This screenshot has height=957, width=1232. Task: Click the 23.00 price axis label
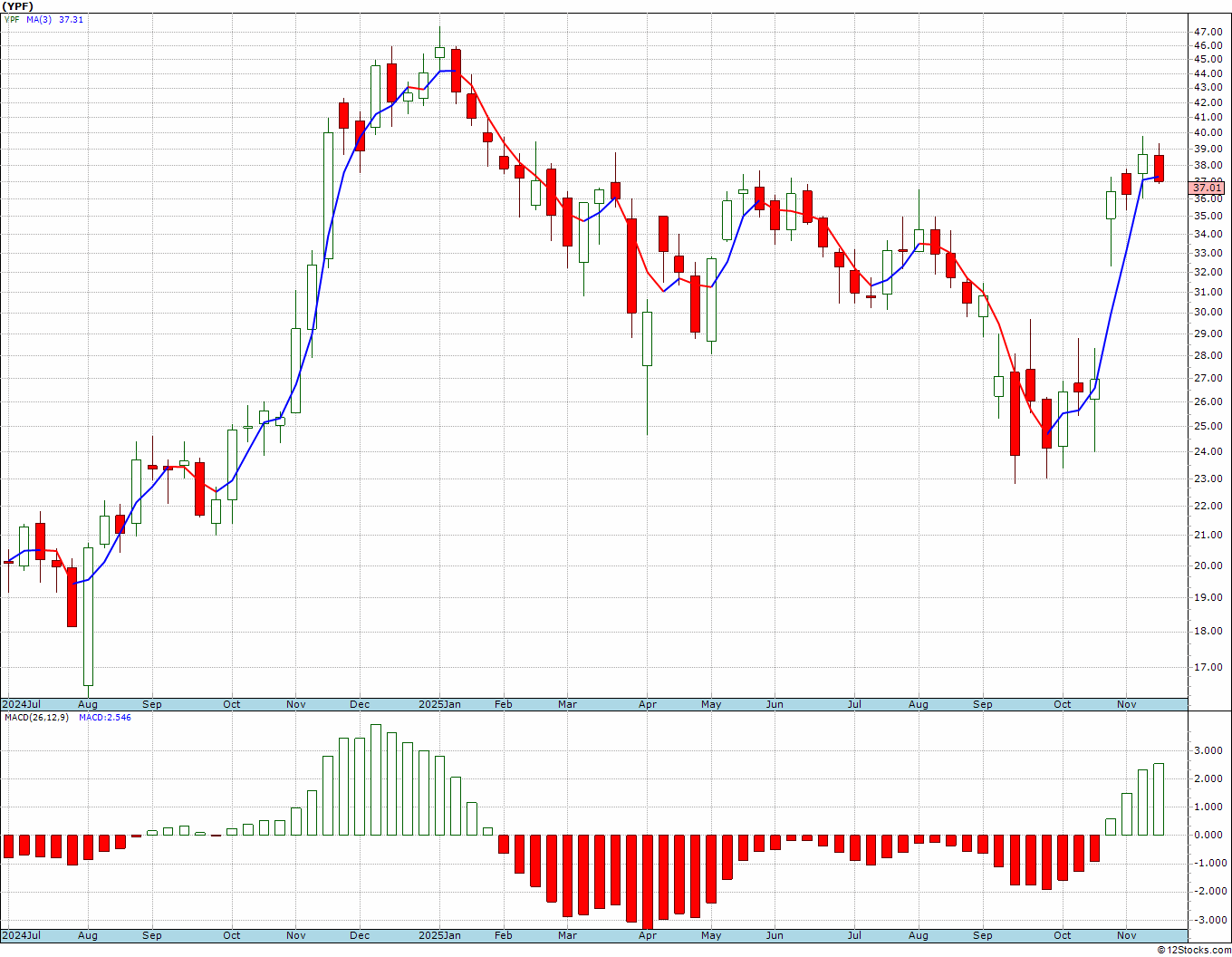point(1208,478)
